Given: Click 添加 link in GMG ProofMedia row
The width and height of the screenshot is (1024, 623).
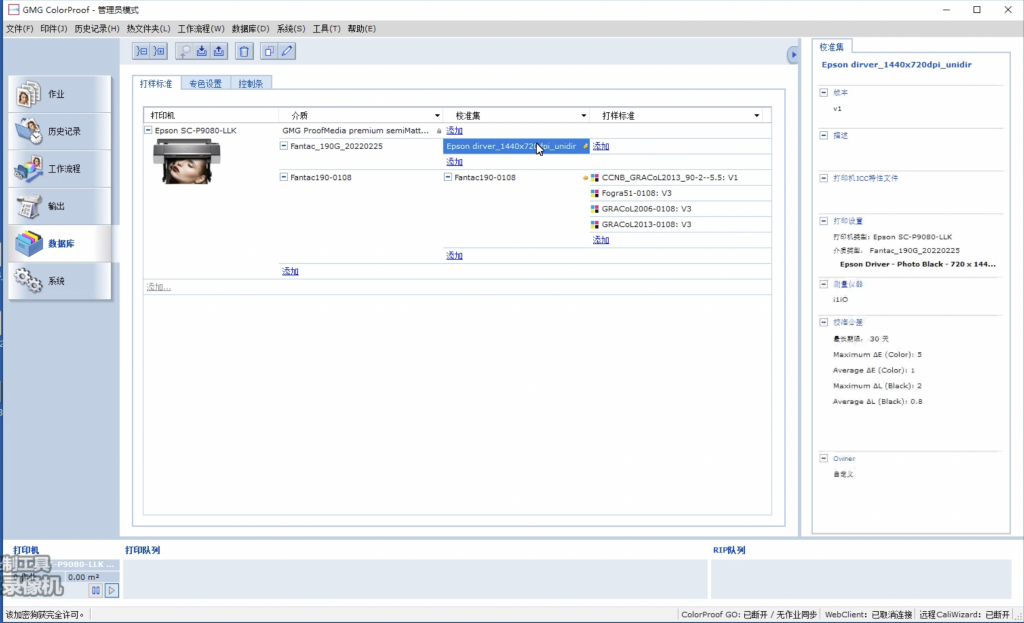Looking at the screenshot, I should 455,131.
